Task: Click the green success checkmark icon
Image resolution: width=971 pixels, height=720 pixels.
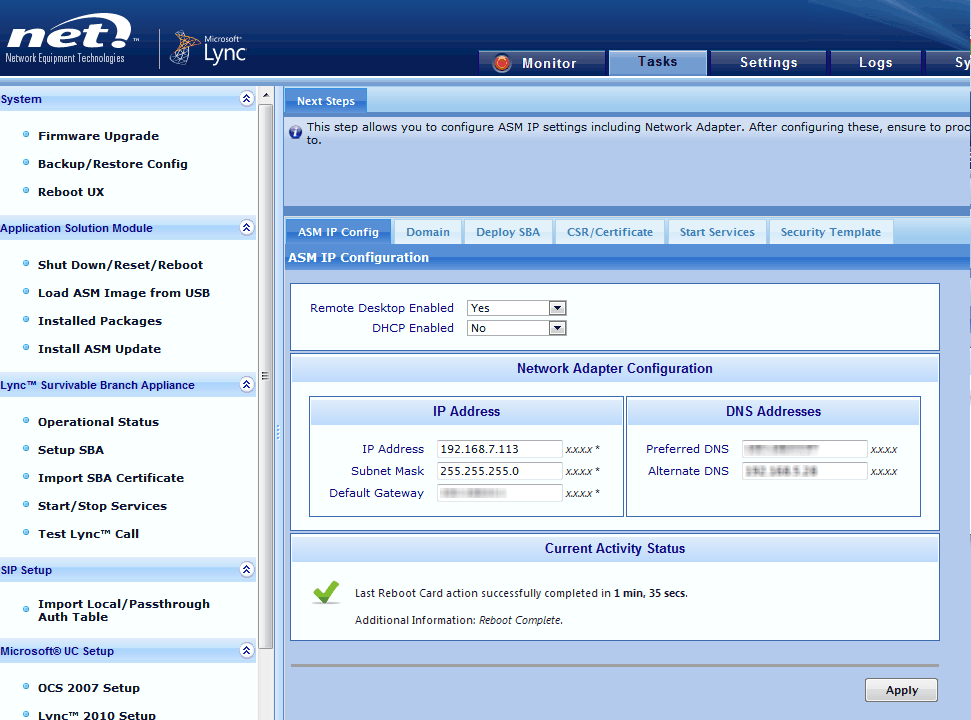Action: tap(325, 592)
